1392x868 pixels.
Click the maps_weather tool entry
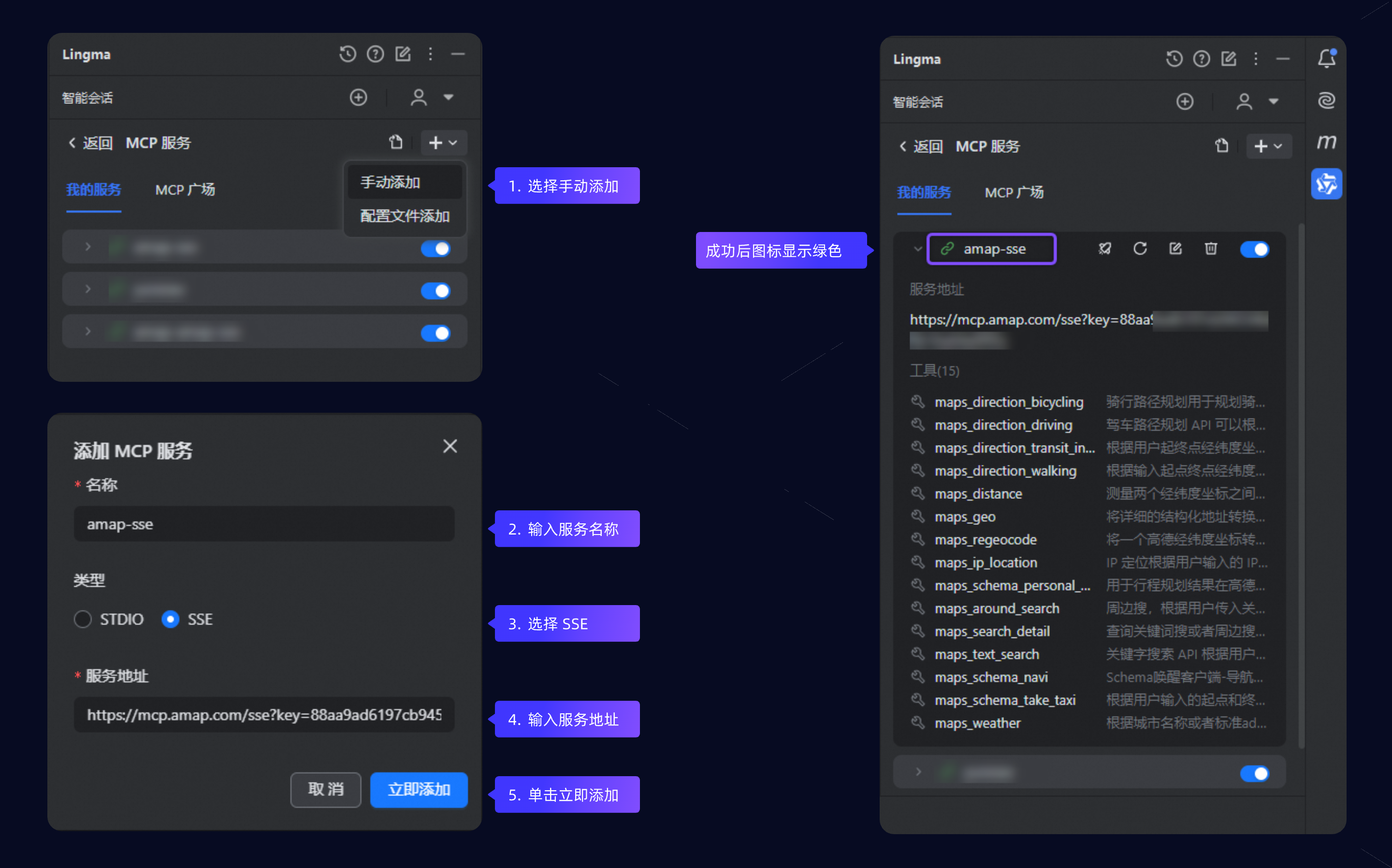tap(978, 723)
